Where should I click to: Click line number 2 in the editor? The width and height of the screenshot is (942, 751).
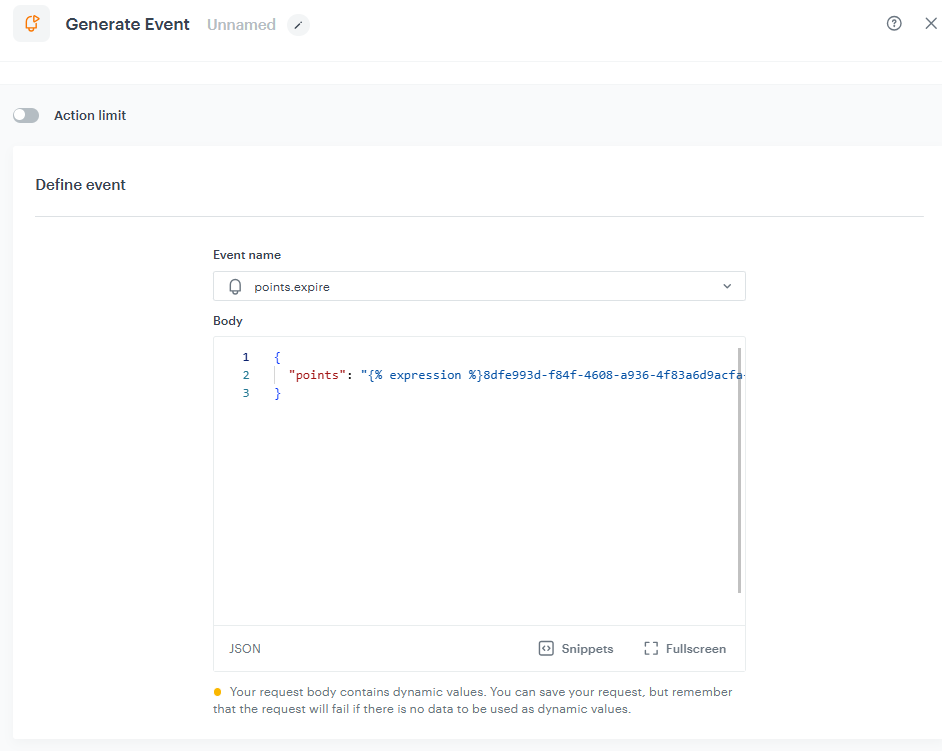(x=245, y=374)
